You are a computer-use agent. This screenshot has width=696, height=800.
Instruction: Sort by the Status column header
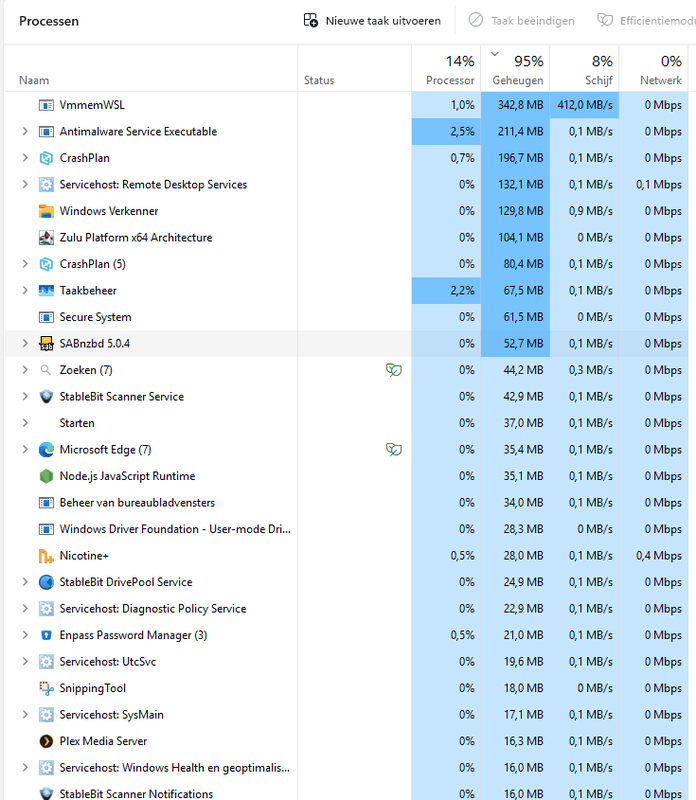tap(354, 69)
